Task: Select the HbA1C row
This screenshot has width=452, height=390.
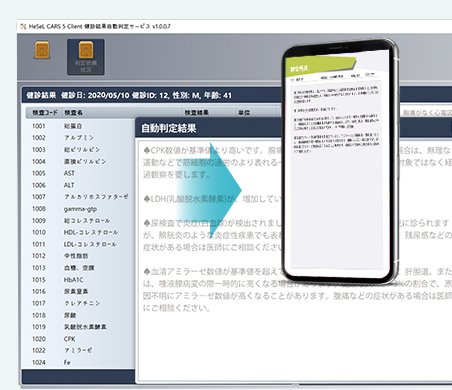Action: (x=80, y=280)
